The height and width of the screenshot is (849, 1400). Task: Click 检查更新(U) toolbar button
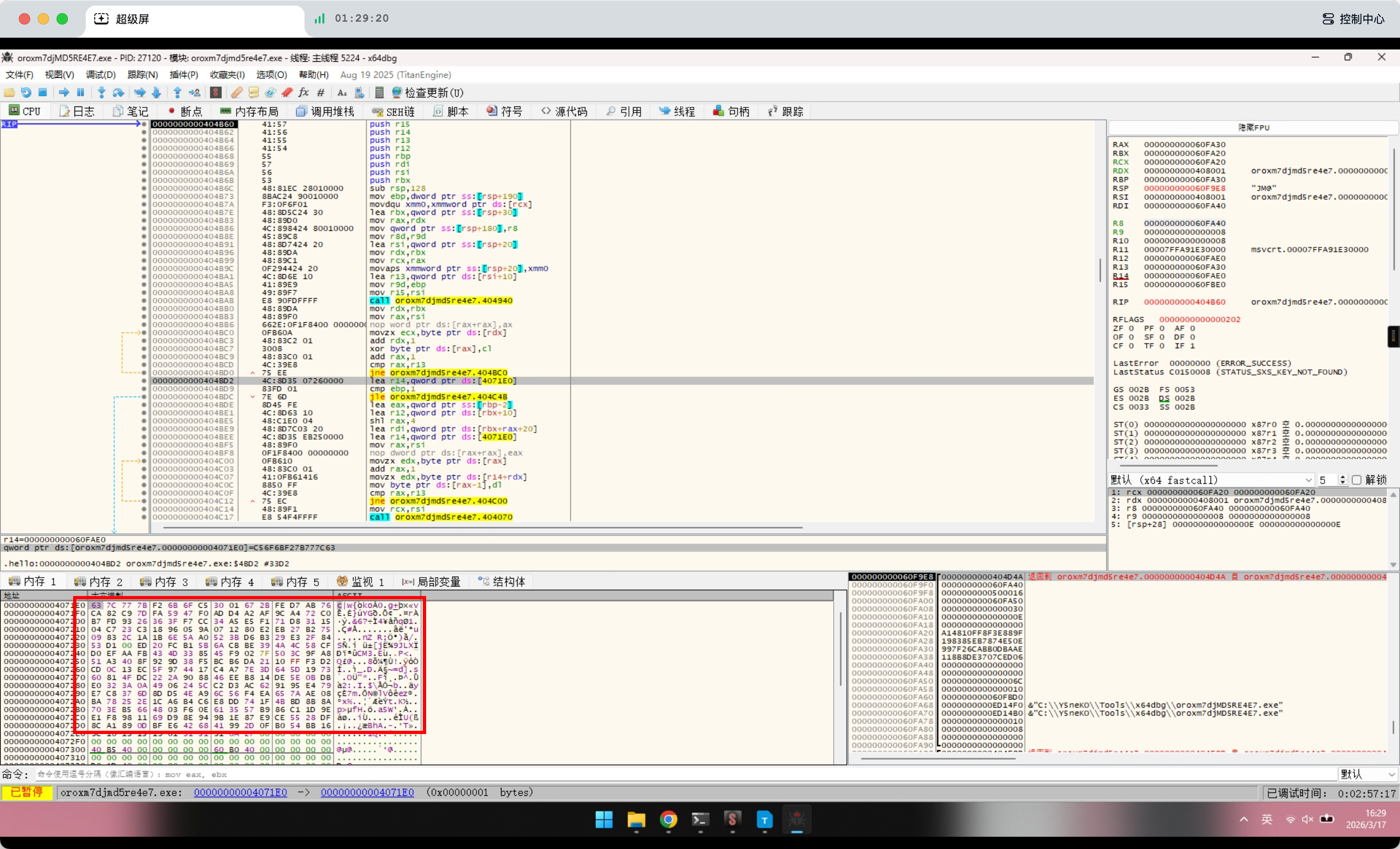click(x=427, y=92)
